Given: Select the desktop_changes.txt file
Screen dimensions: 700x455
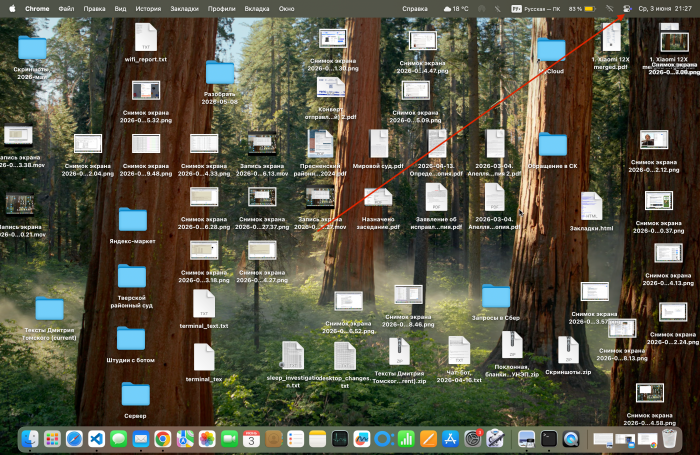Looking at the screenshot, I should (345, 365).
